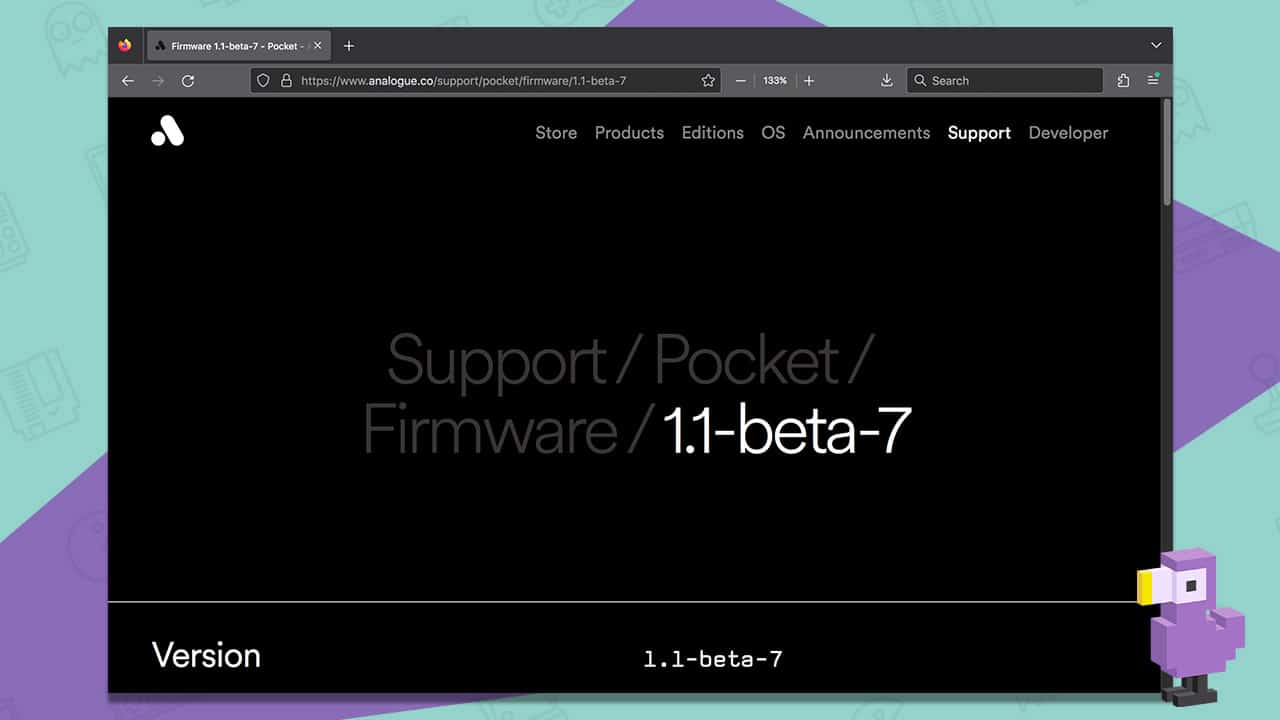Reset zoom via 133% indicator
This screenshot has width=1280, height=720.
pyautogui.click(x=775, y=81)
